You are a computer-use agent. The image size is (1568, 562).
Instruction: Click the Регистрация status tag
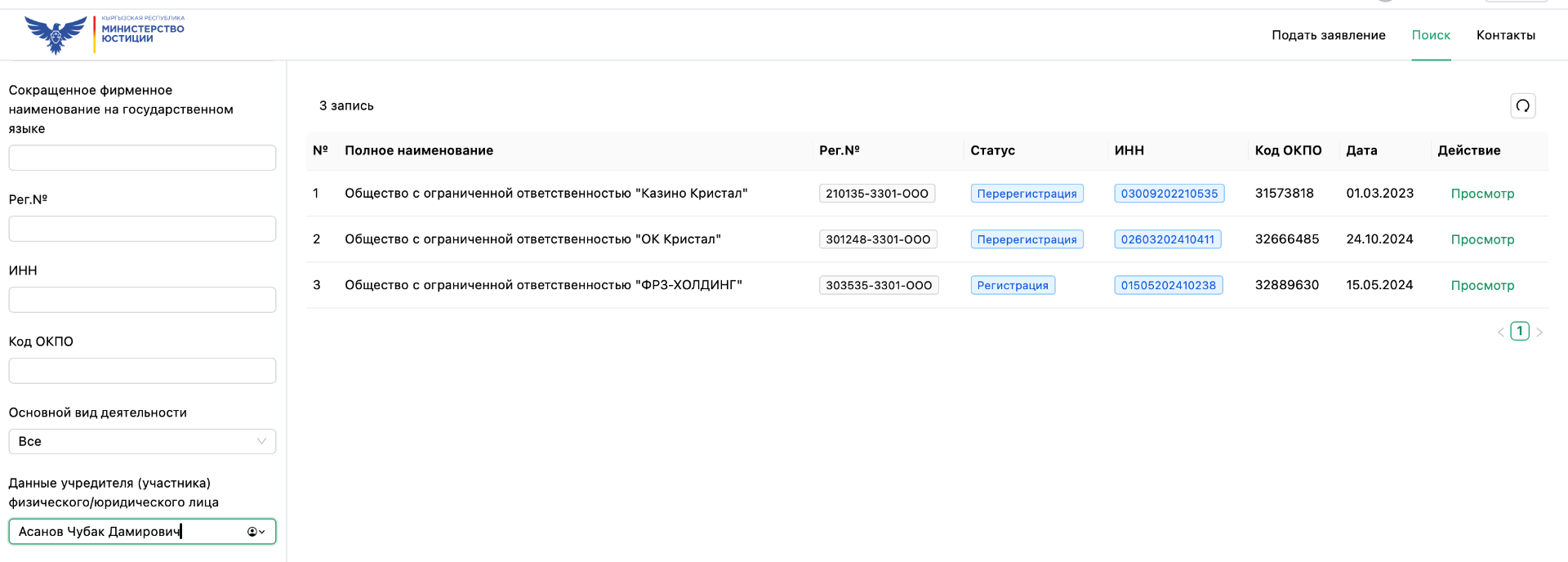pos(1012,285)
